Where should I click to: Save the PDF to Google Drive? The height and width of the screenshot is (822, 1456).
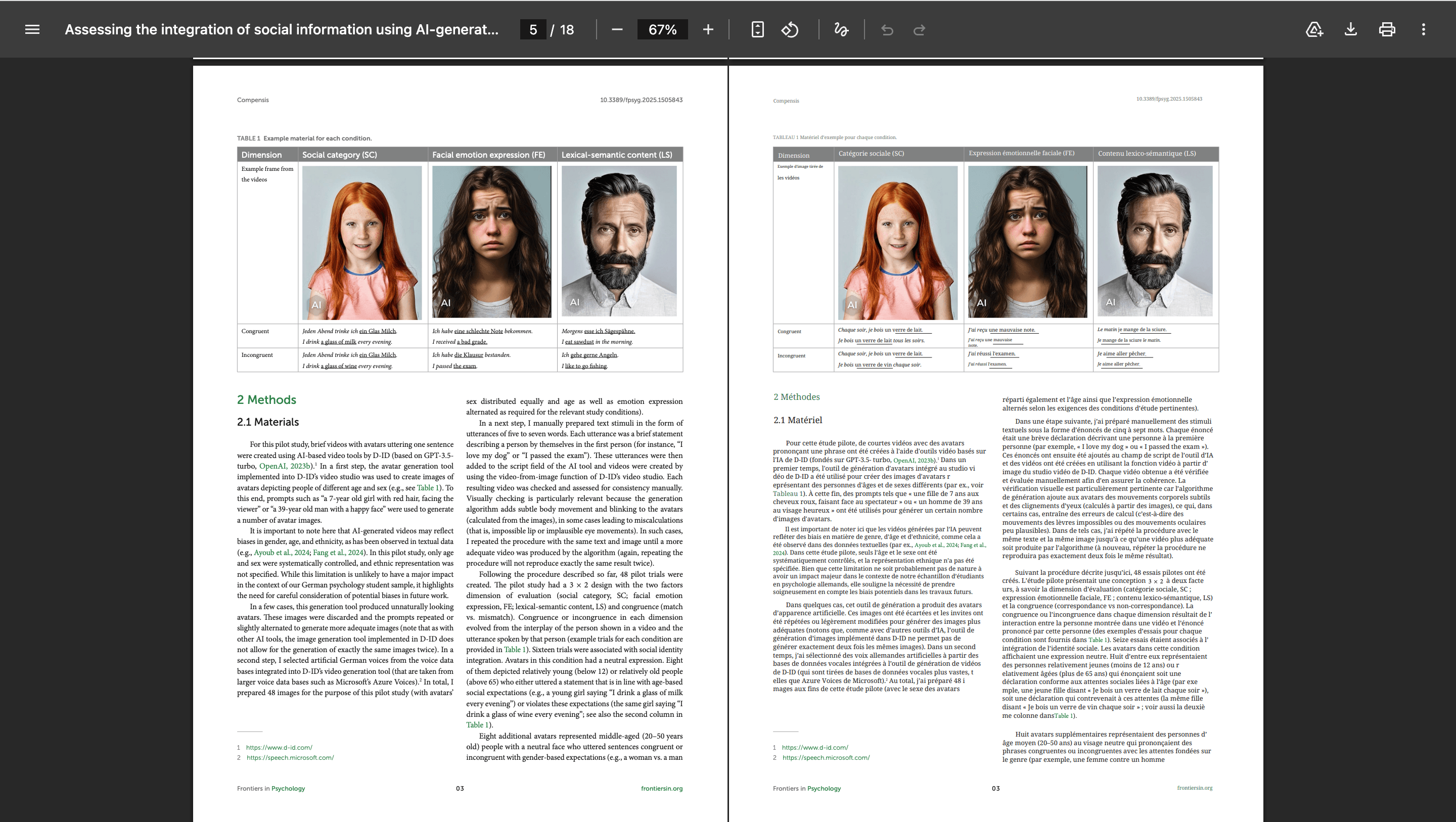1314,29
